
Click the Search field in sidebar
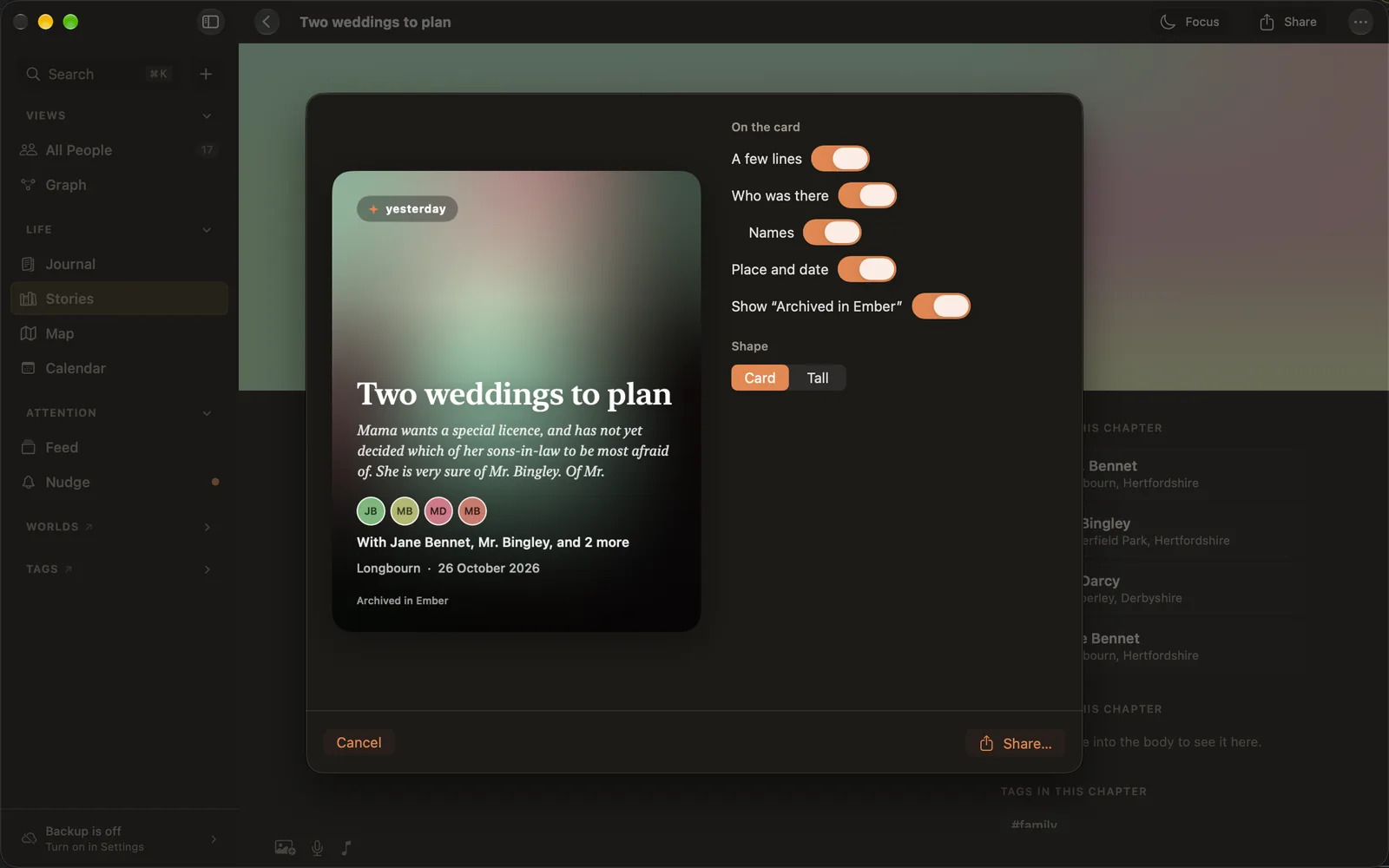pos(98,74)
